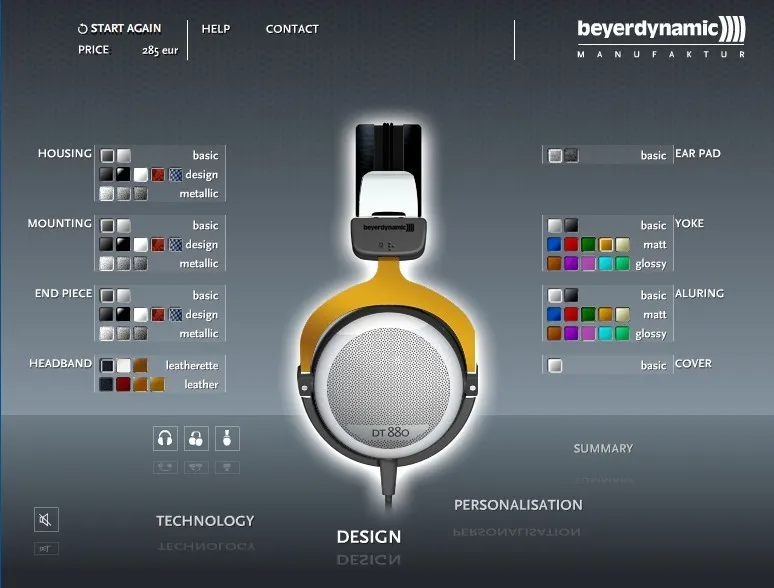Choose matte black design Mounting swatch
774x588 pixels.
pyautogui.click(x=106, y=245)
